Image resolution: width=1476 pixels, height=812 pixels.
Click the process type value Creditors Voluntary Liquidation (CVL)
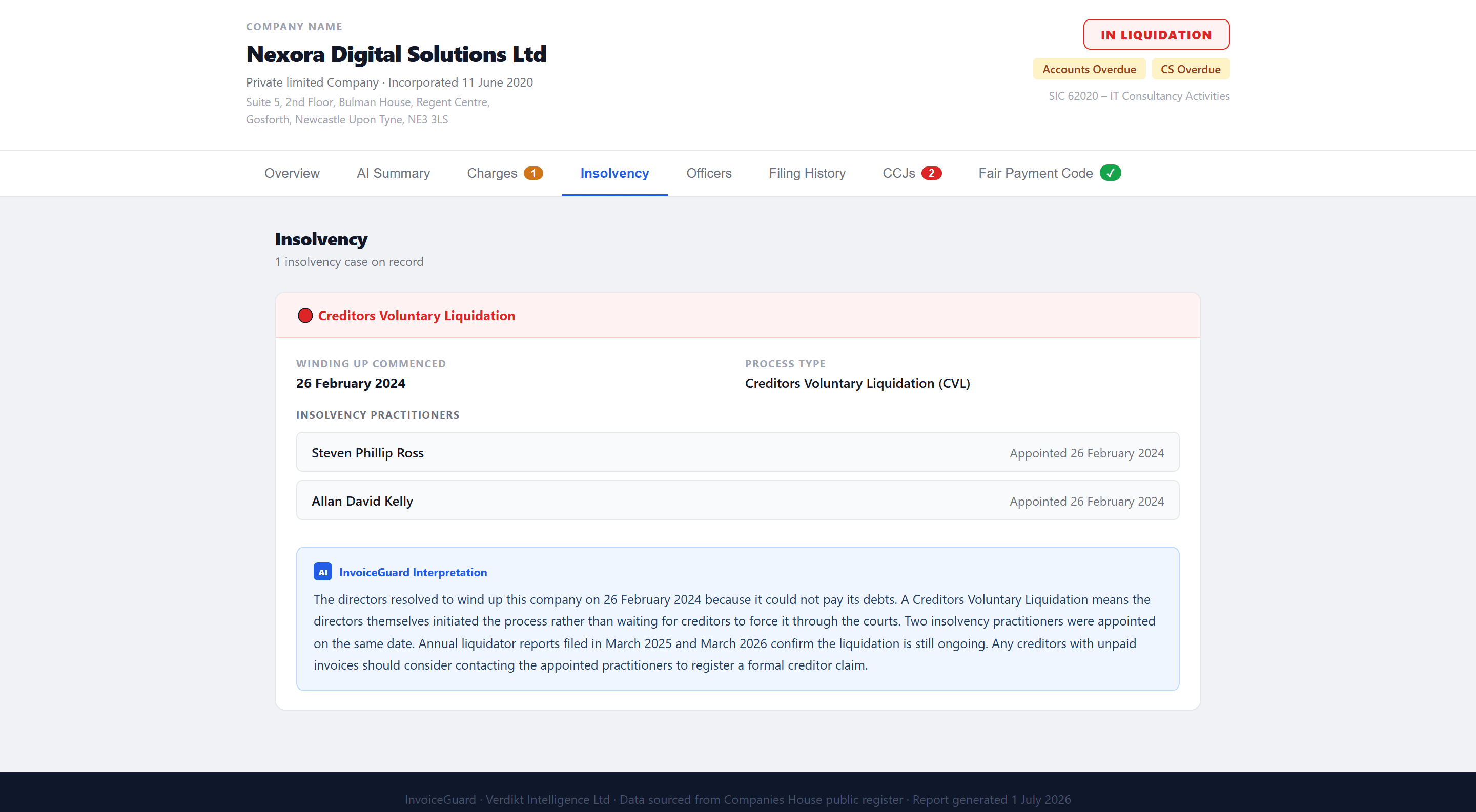pyautogui.click(x=857, y=383)
